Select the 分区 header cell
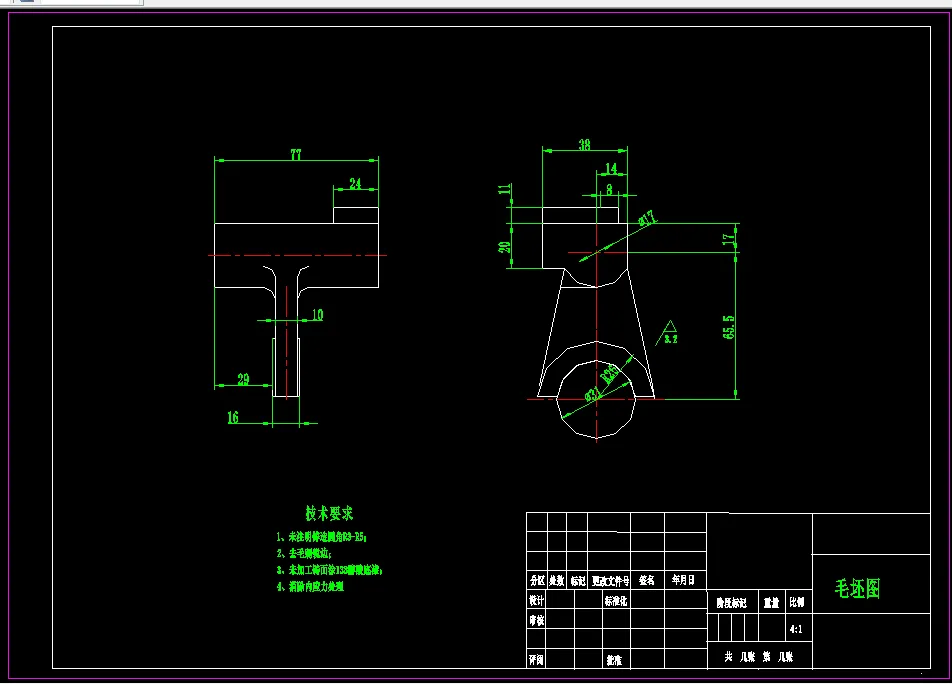Image resolution: width=952 pixels, height=684 pixels. [x=537, y=581]
